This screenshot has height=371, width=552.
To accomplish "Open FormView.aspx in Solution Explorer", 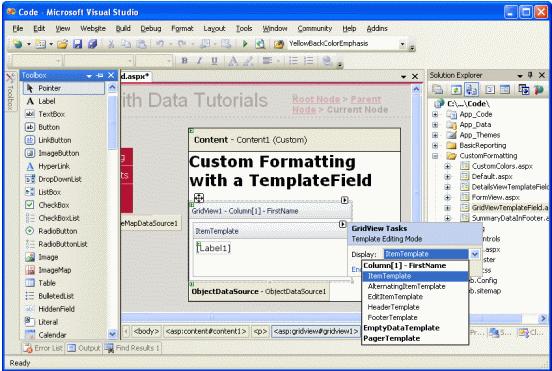I will (495, 197).
